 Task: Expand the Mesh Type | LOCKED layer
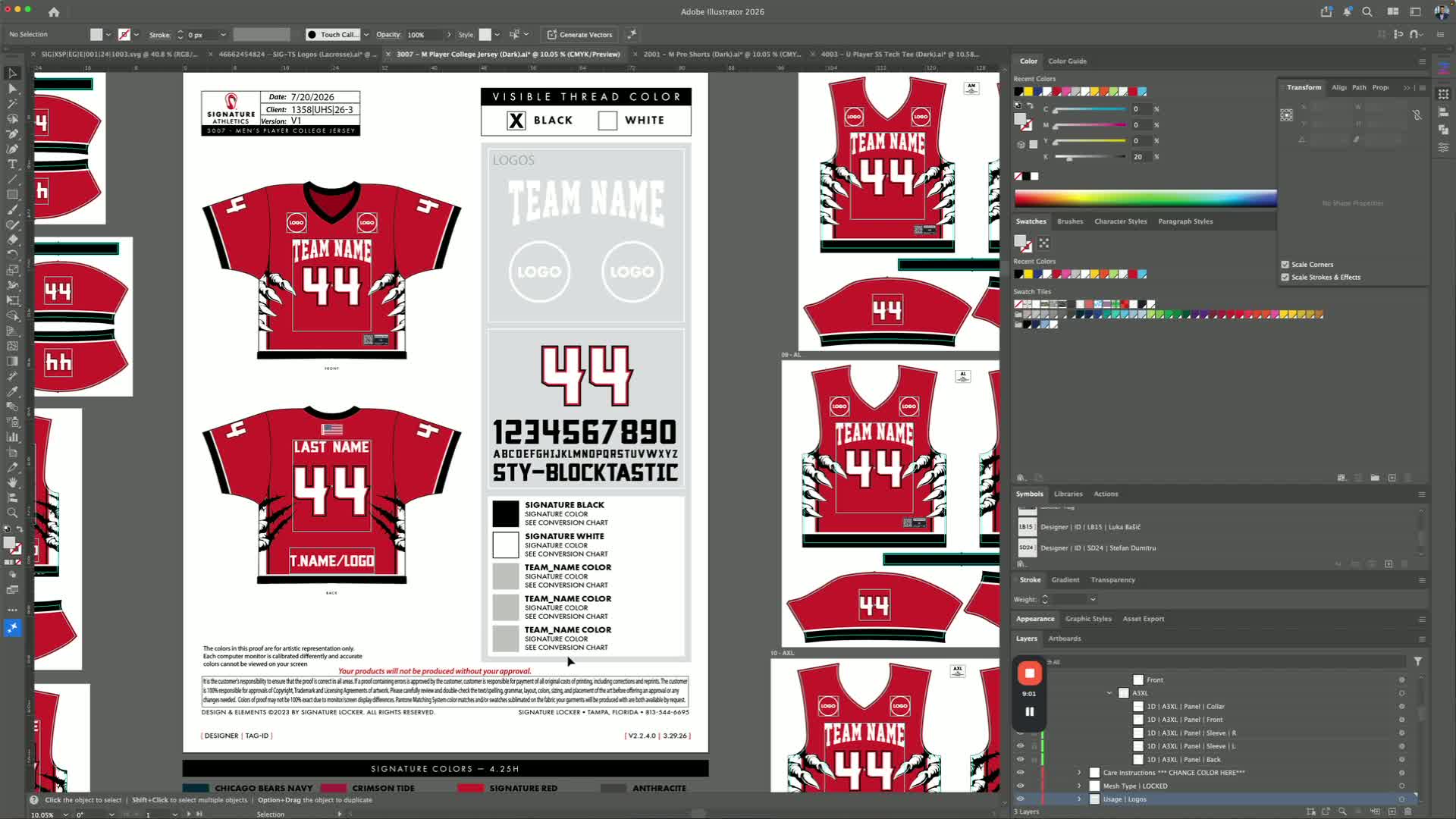pos(1079,786)
